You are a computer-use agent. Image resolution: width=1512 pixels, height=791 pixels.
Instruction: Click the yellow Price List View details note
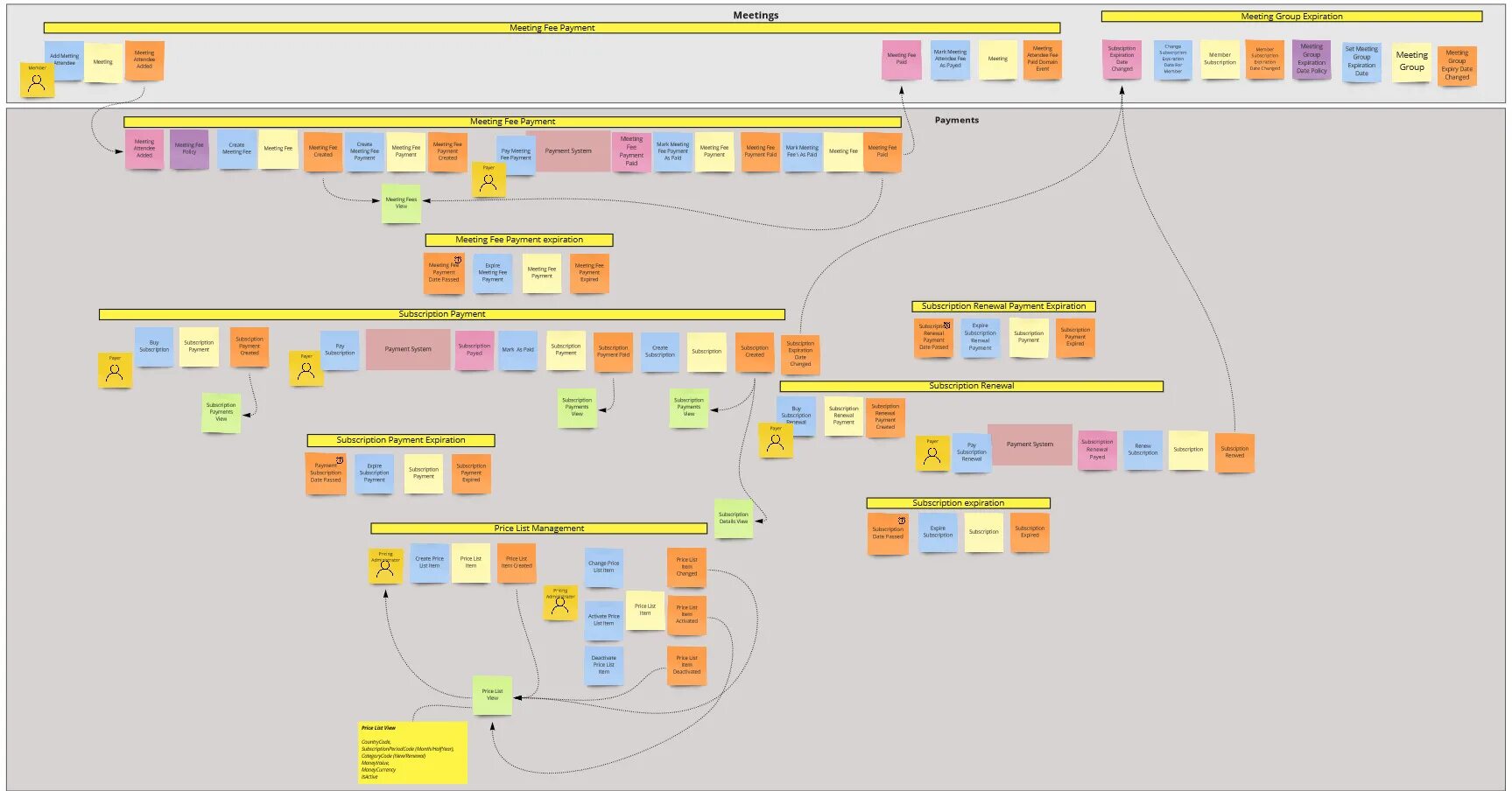point(412,752)
